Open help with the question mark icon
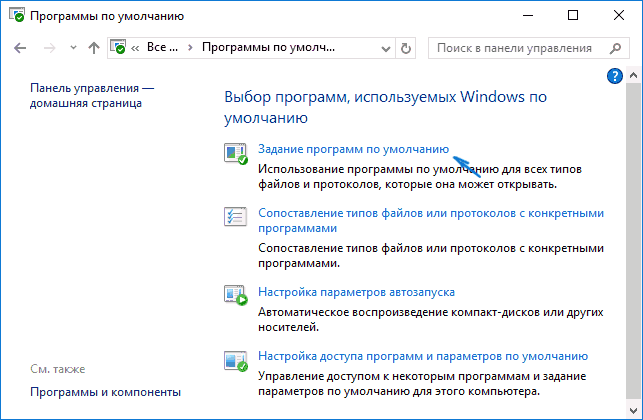Image resolution: width=643 pixels, height=420 pixels. pyautogui.click(x=615, y=76)
